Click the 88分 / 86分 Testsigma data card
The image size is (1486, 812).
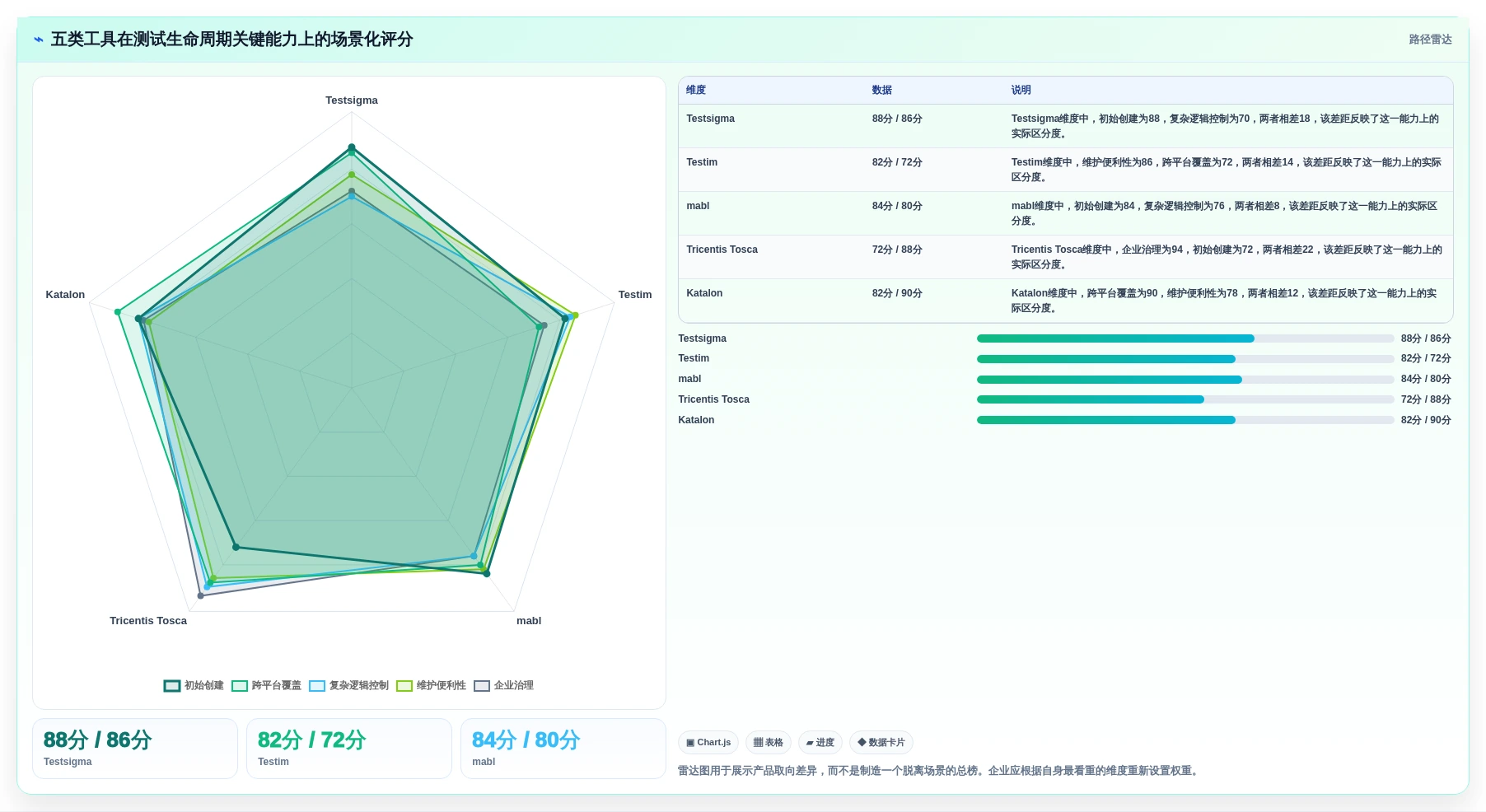click(135, 749)
